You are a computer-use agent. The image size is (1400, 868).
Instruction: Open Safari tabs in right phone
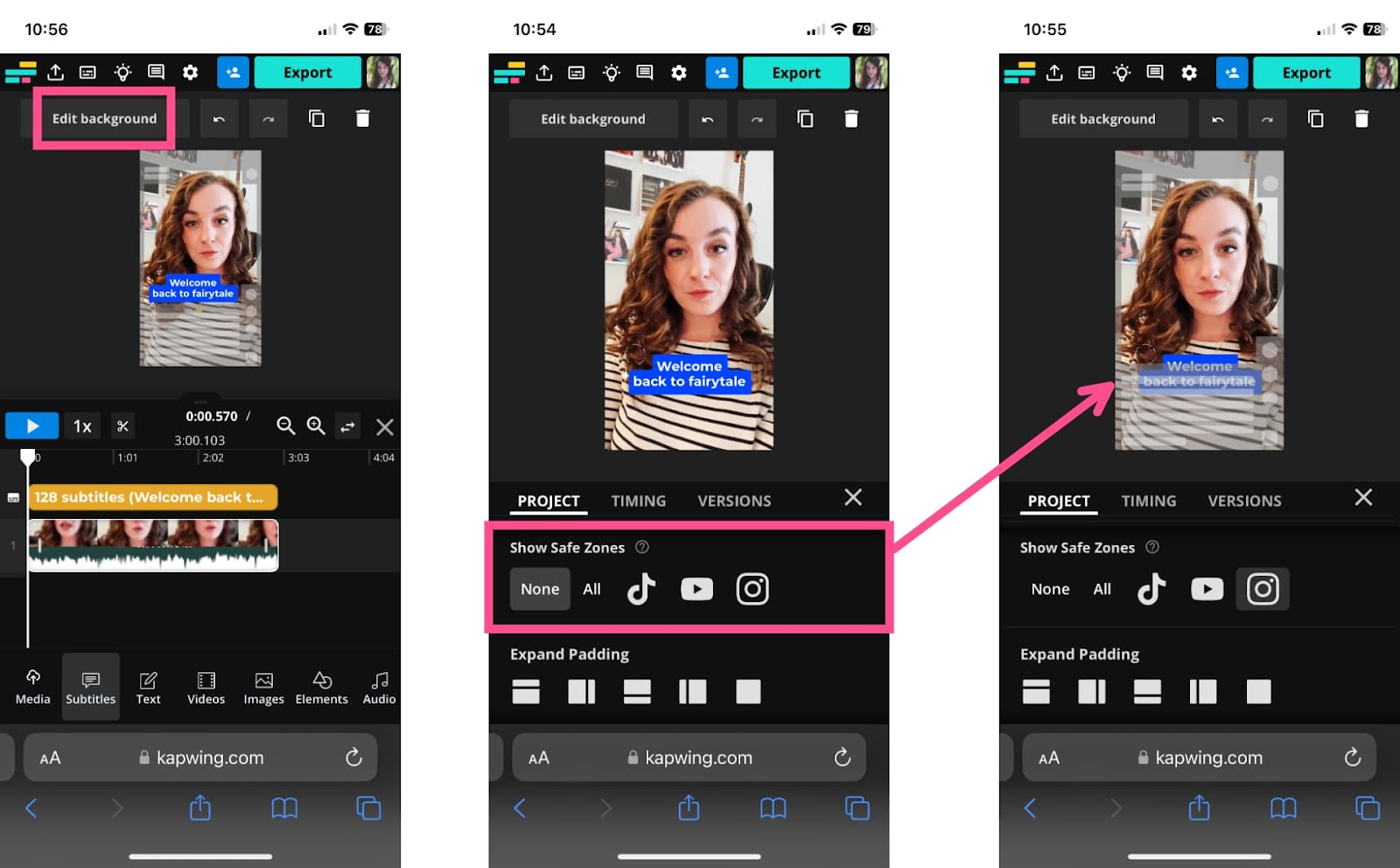1368,808
